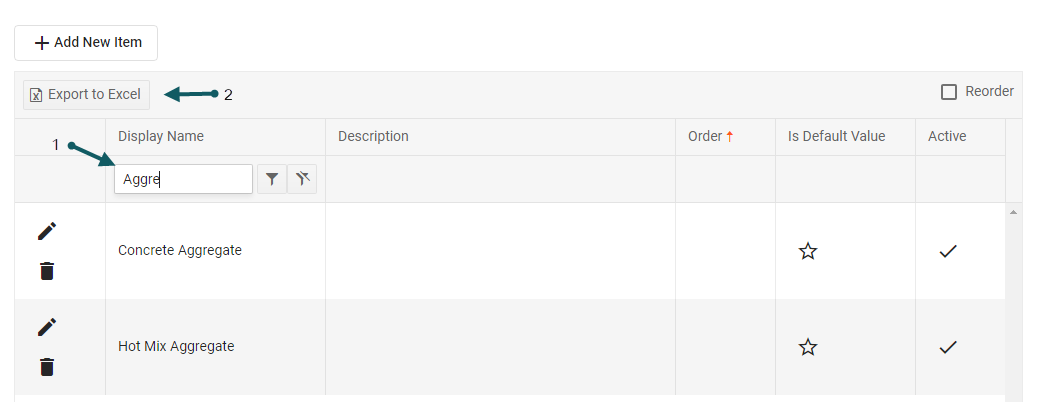Edit the Concrete Aggregate row
The width and height of the screenshot is (1046, 402).
(47, 231)
